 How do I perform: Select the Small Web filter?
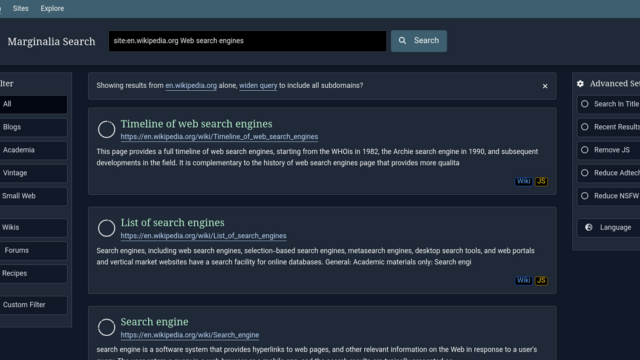click(33, 196)
